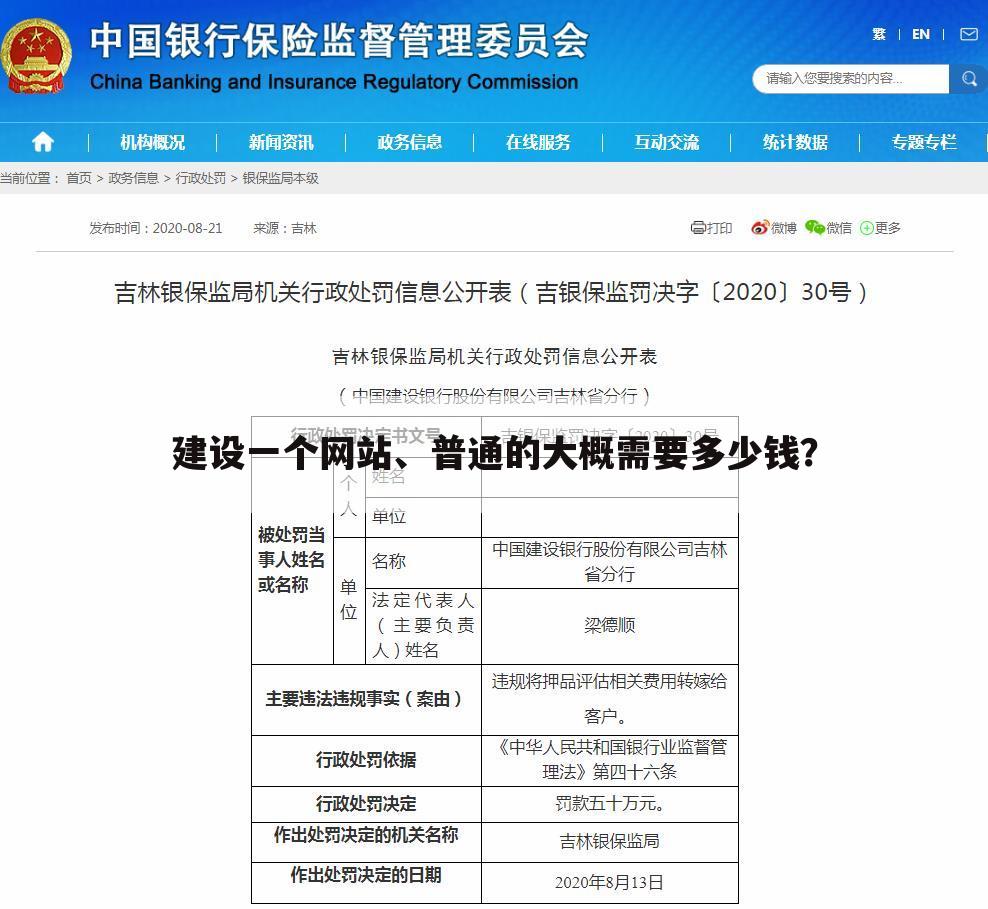Go to 首页 breadcrumb link
Viewport: 988px width, 909px height.
pyautogui.click(x=79, y=178)
